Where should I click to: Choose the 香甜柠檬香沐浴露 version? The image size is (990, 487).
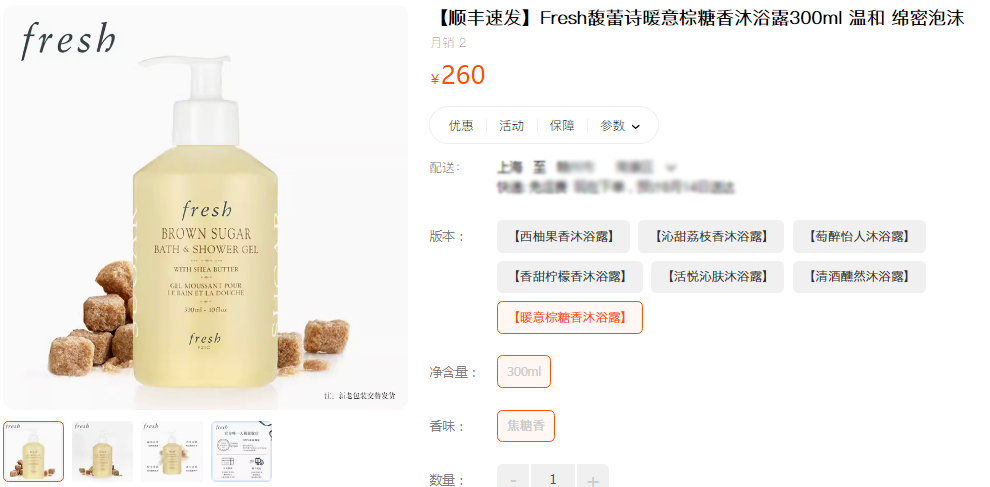[570, 277]
